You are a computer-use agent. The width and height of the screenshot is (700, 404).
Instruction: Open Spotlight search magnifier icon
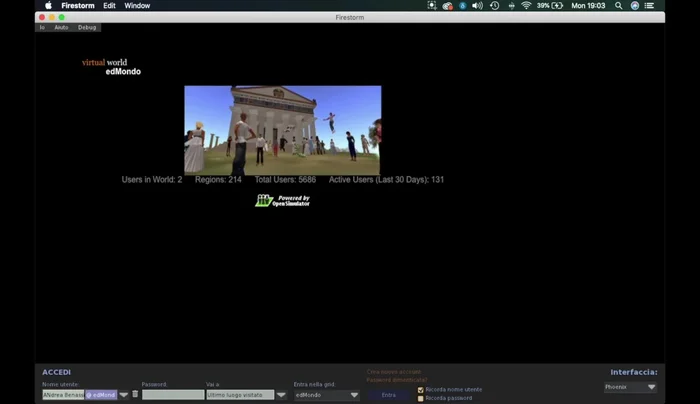point(619,6)
